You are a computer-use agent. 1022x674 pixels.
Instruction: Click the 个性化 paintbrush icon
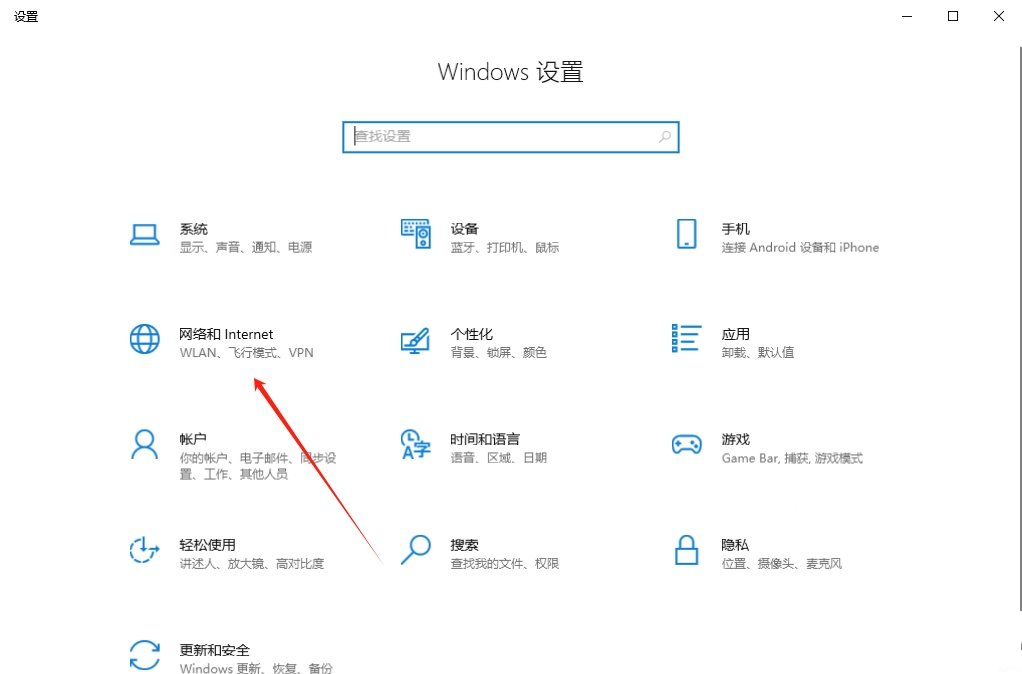(x=415, y=340)
